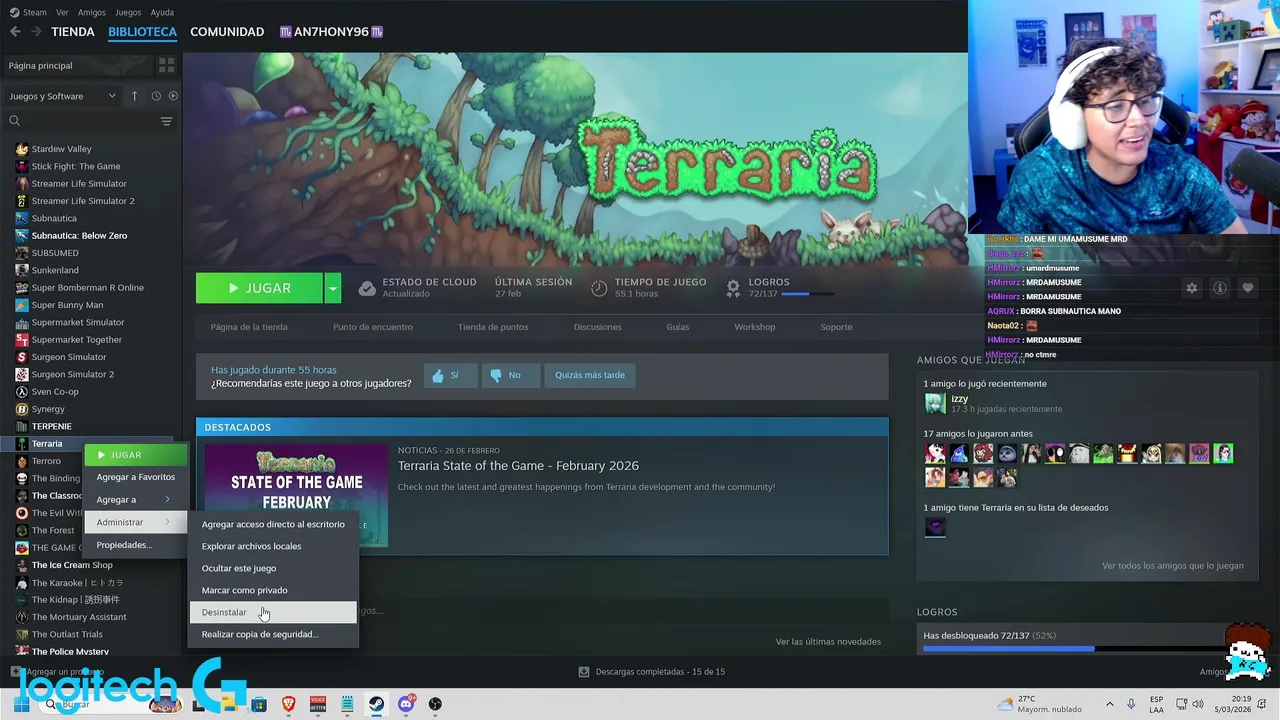Open the AN7HONY96 profile menu
Image resolution: width=1280 pixels, height=720 pixels.
point(331,32)
